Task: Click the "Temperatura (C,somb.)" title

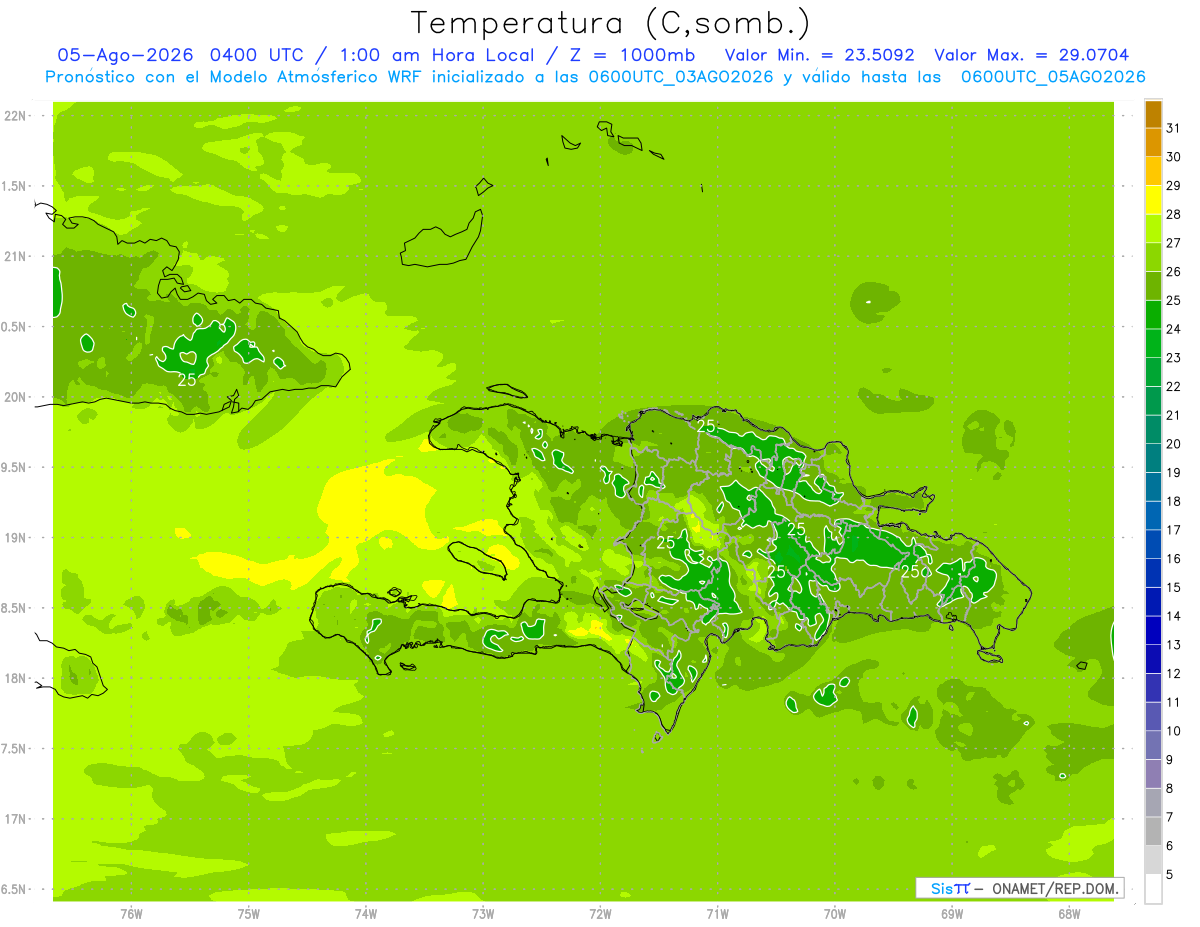Action: pyautogui.click(x=611, y=23)
